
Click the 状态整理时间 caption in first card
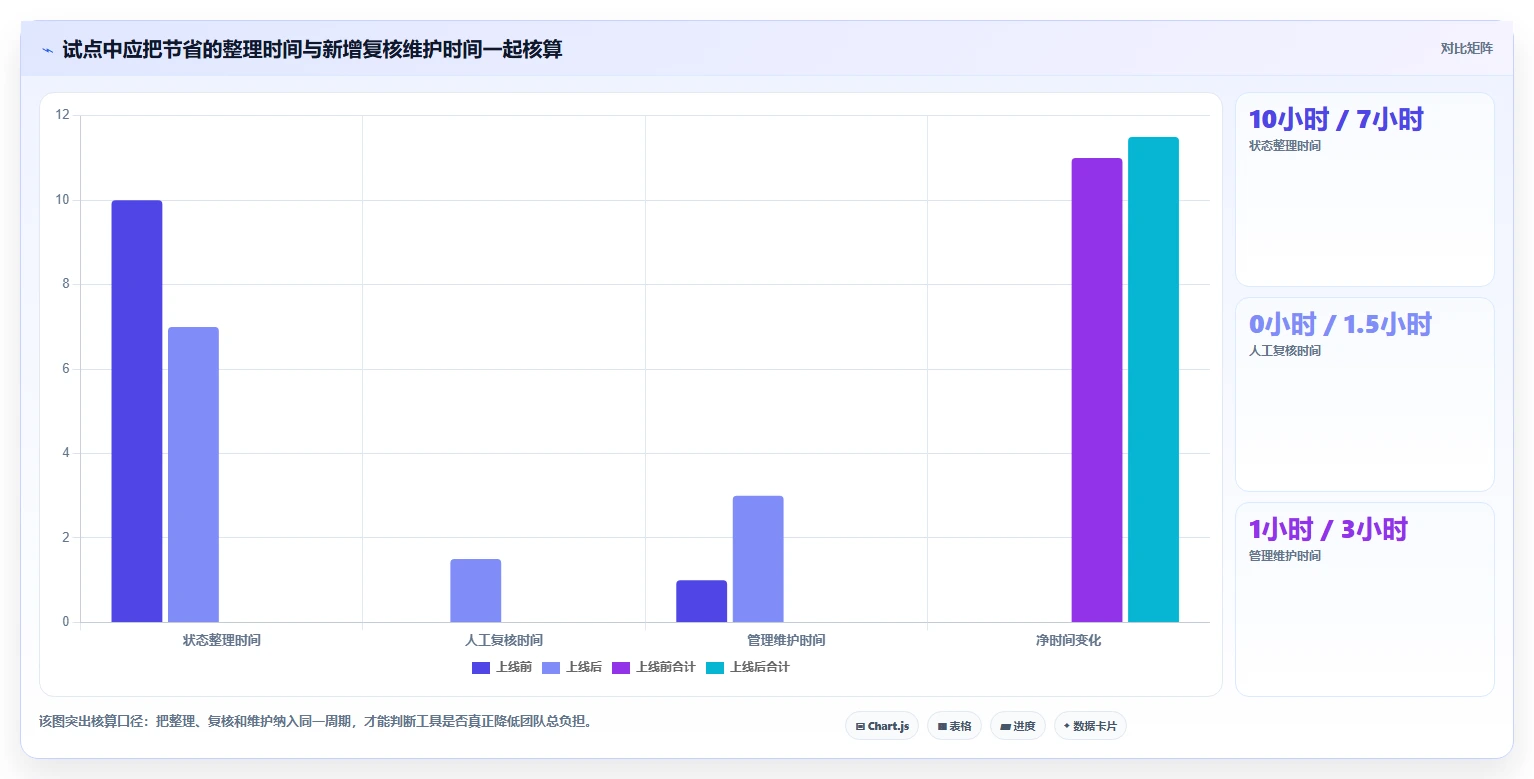point(1285,146)
